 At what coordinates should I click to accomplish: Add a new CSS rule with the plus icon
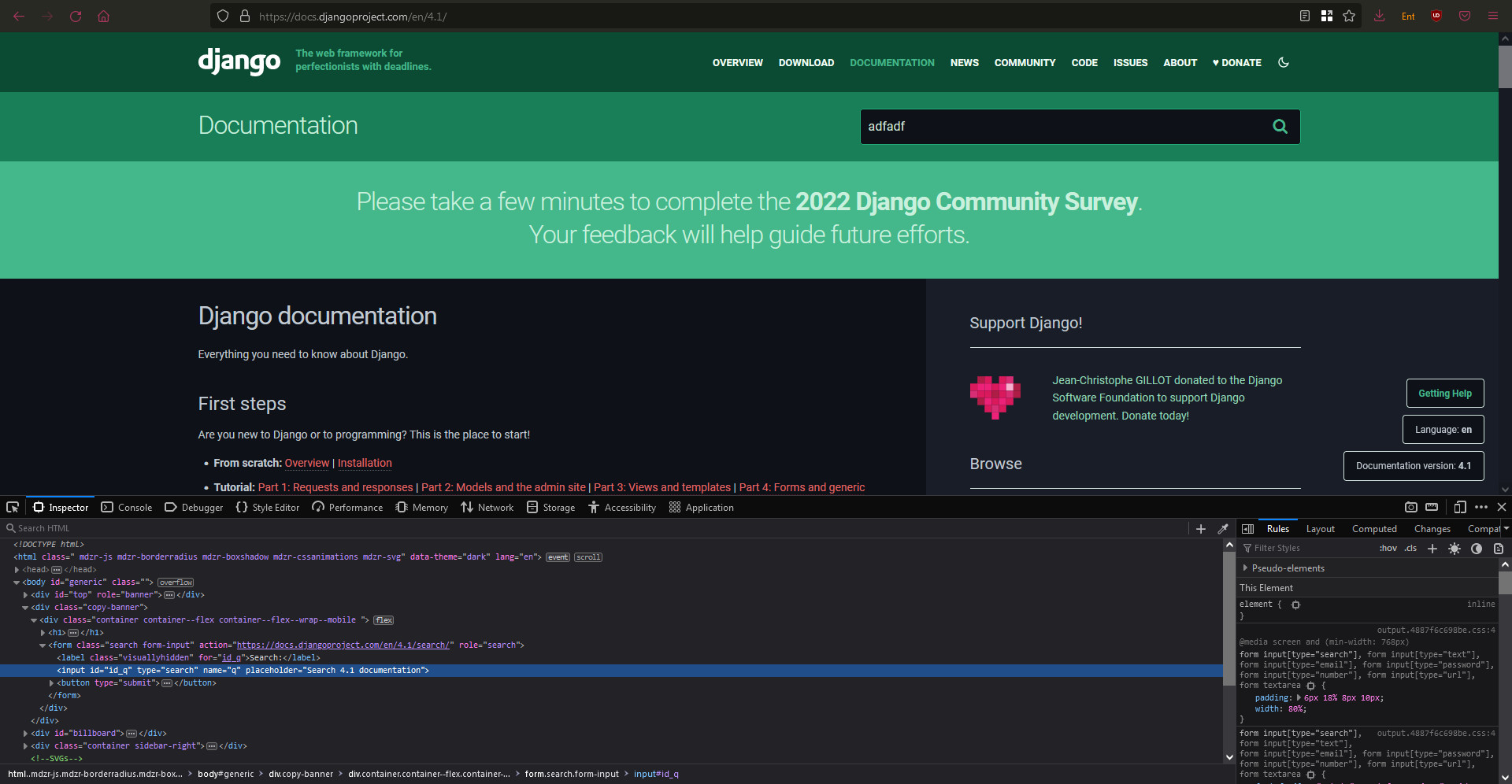click(1432, 548)
